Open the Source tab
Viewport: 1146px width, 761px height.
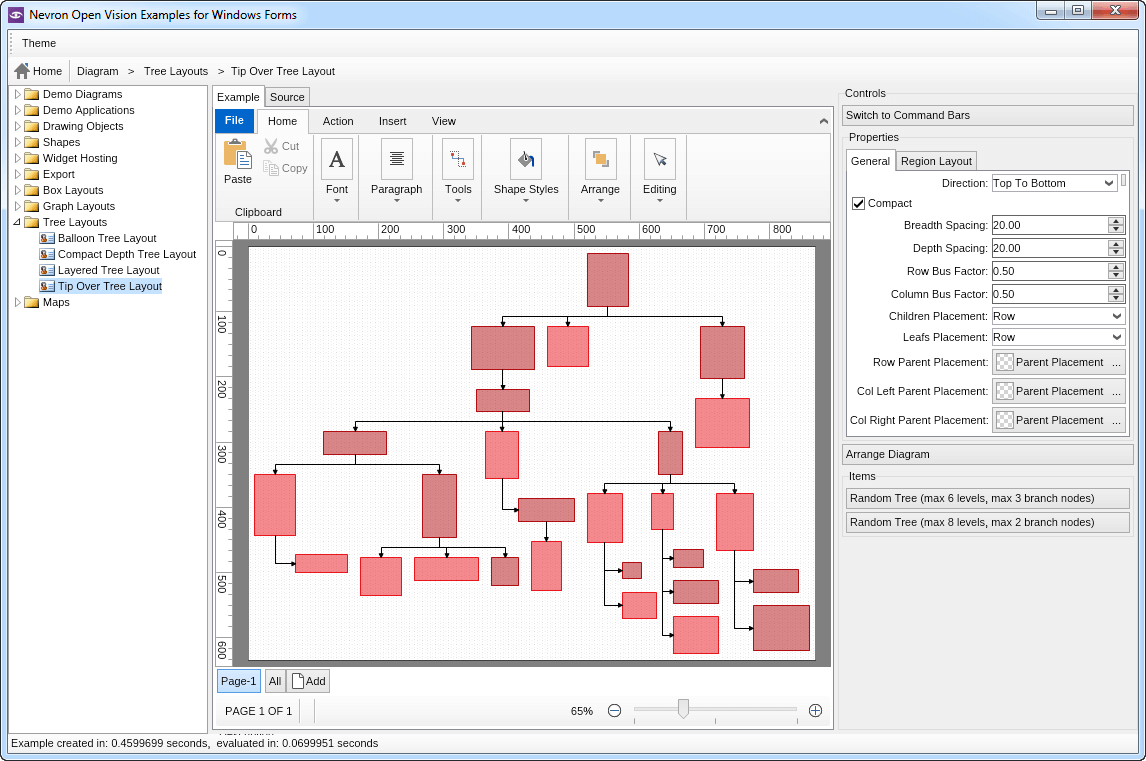point(287,97)
